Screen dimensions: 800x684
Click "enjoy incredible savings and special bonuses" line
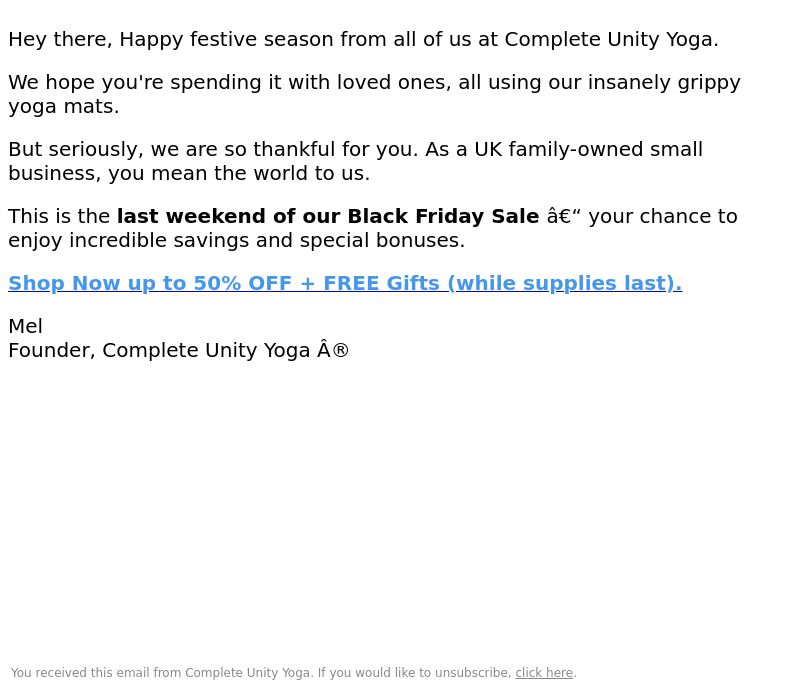pos(236,240)
